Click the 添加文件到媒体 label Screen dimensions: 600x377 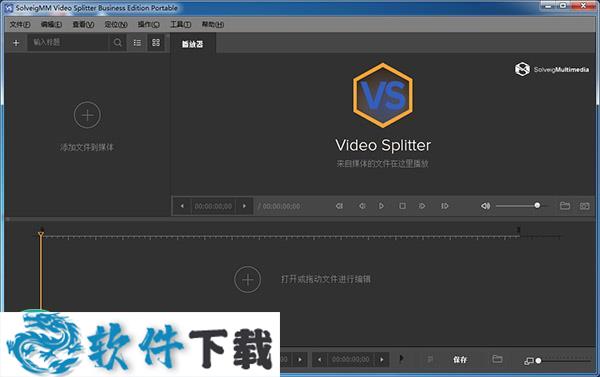point(87,147)
